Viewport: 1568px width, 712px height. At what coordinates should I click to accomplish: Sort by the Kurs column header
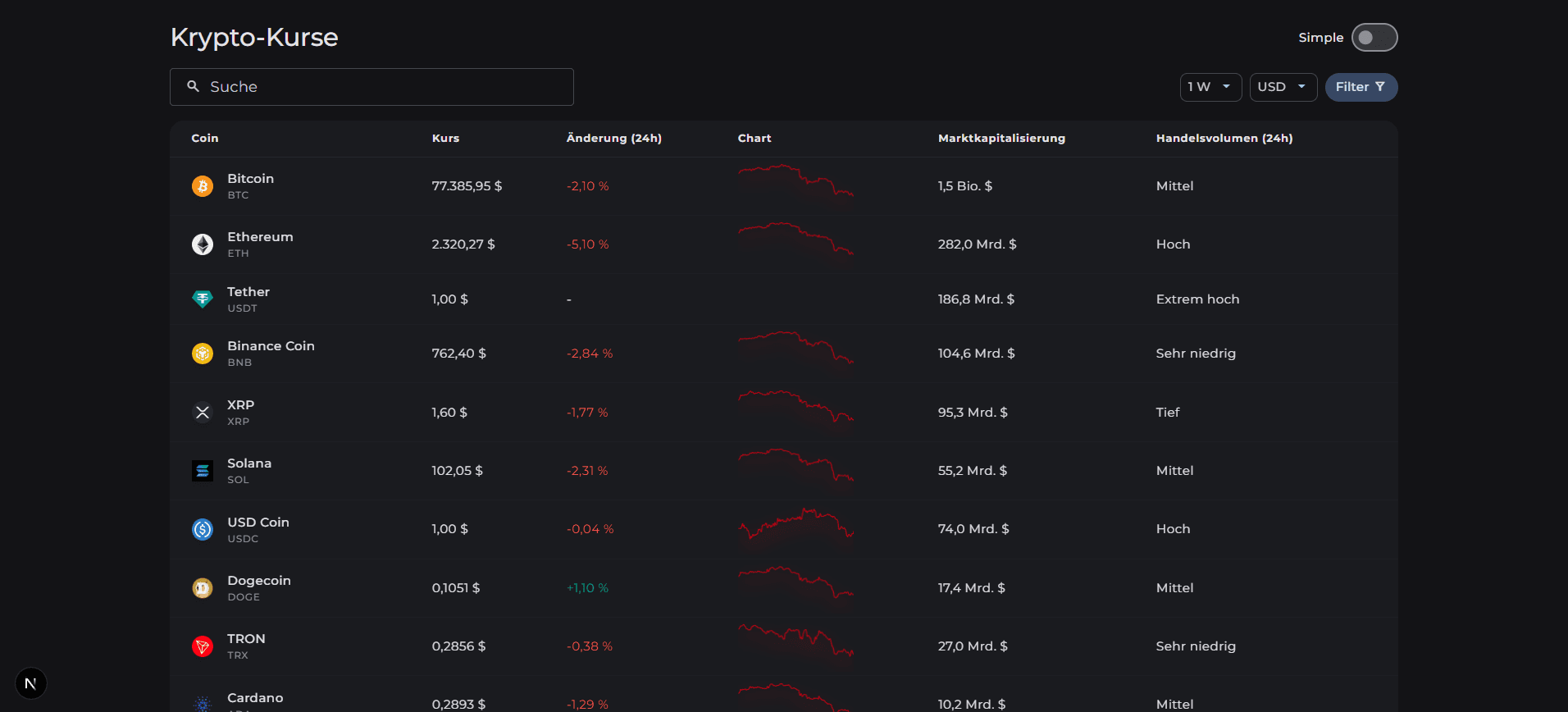coord(445,139)
